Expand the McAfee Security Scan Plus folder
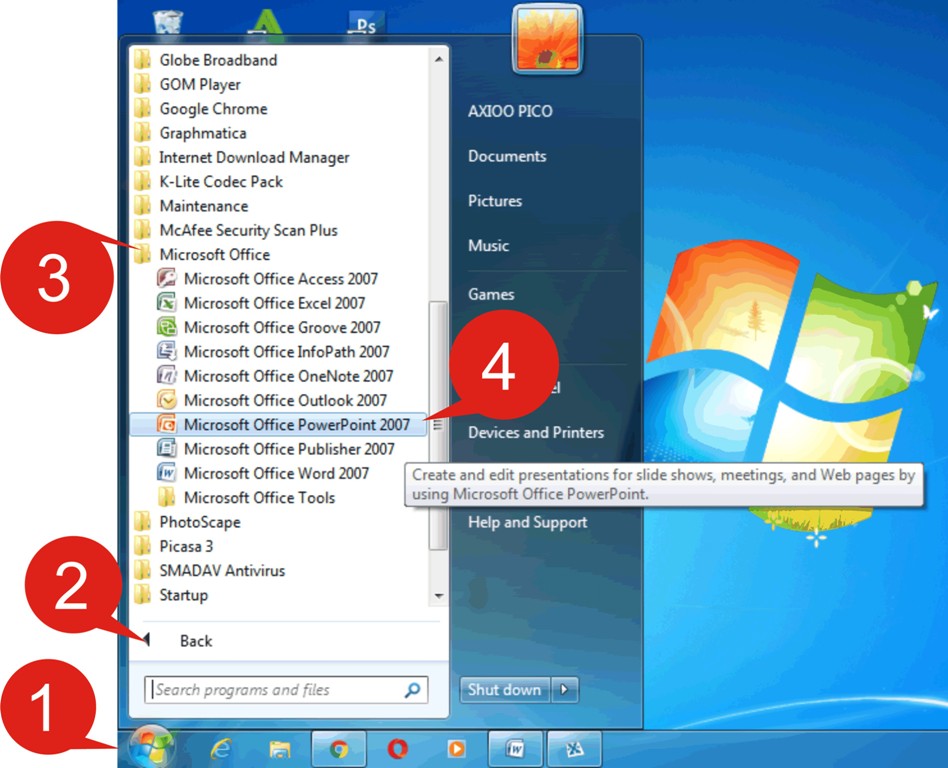This screenshot has width=948, height=768. pos(236,230)
